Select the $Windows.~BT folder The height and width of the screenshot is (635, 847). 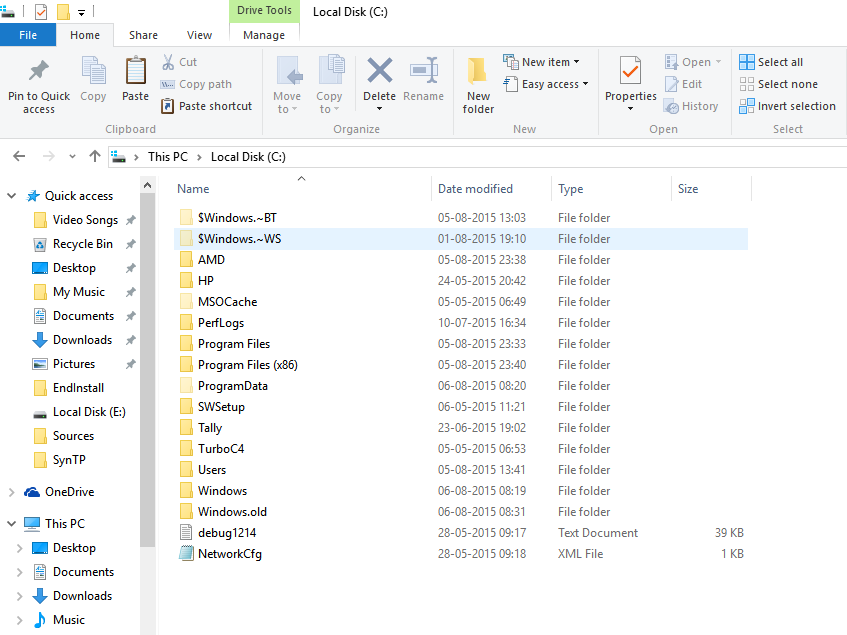pos(237,218)
